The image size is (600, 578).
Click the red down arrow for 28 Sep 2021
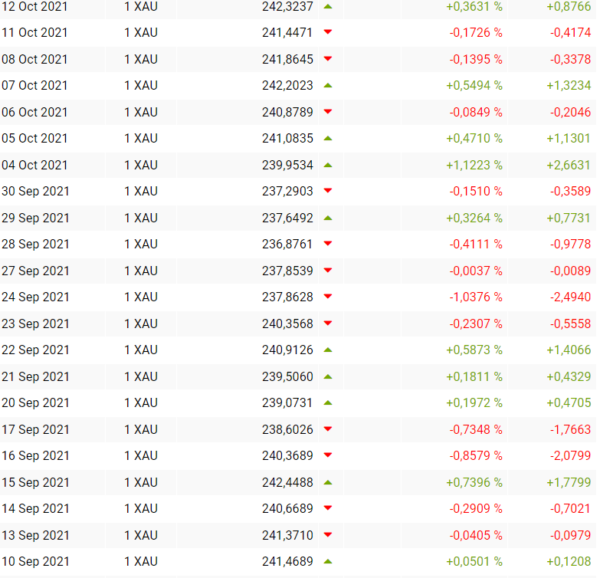328,243
